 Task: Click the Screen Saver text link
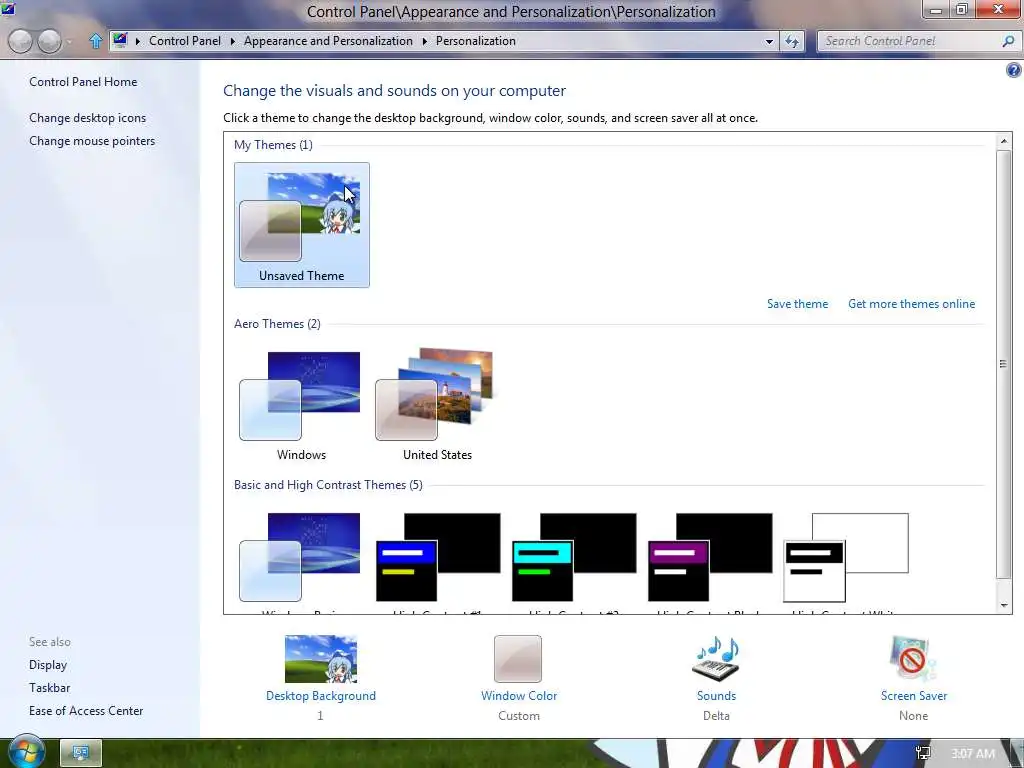[913, 696]
